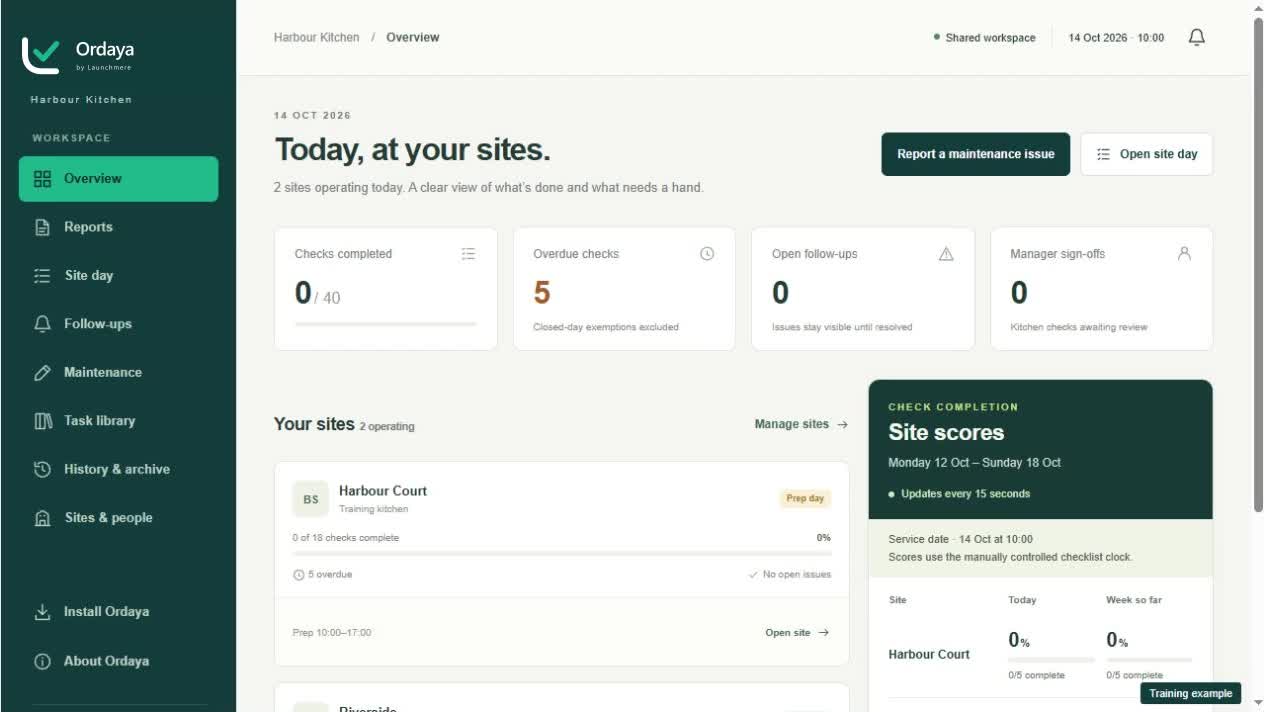Screen dimensions: 1264x712
Task: Click the Harbour Court card title
Action: click(x=383, y=491)
